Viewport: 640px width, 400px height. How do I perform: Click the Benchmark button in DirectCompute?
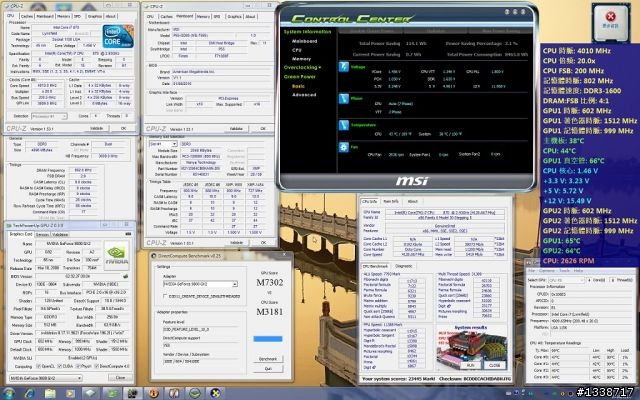click(x=268, y=359)
